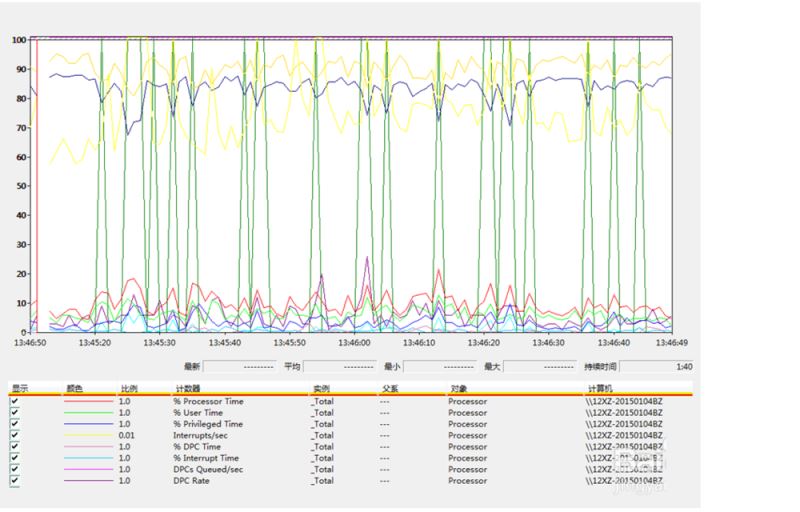Toggle the % User Time display checkbox
Viewport: 800px width, 512px height.
[x=15, y=412]
